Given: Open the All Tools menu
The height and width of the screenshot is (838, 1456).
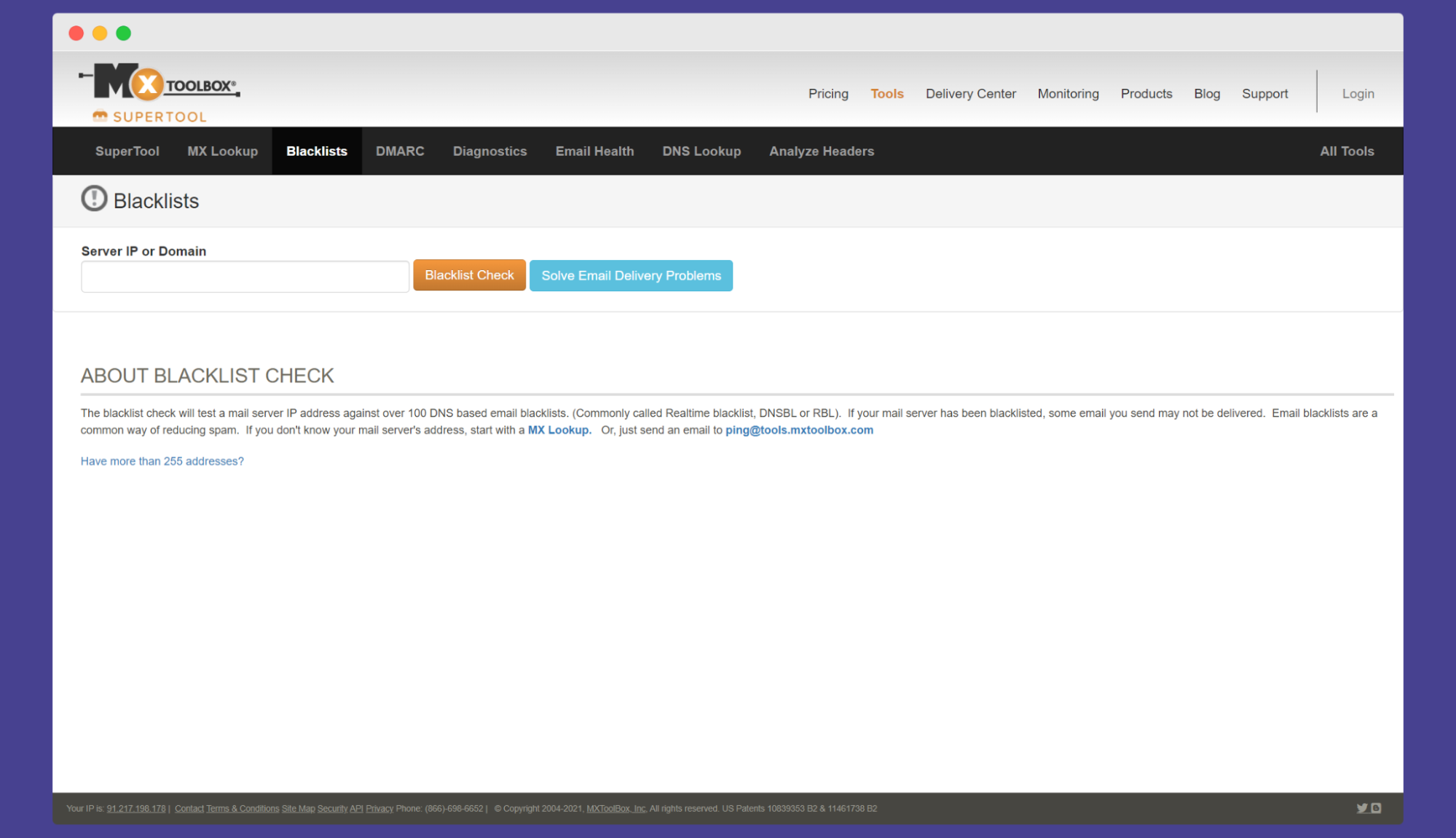Looking at the screenshot, I should (x=1347, y=151).
